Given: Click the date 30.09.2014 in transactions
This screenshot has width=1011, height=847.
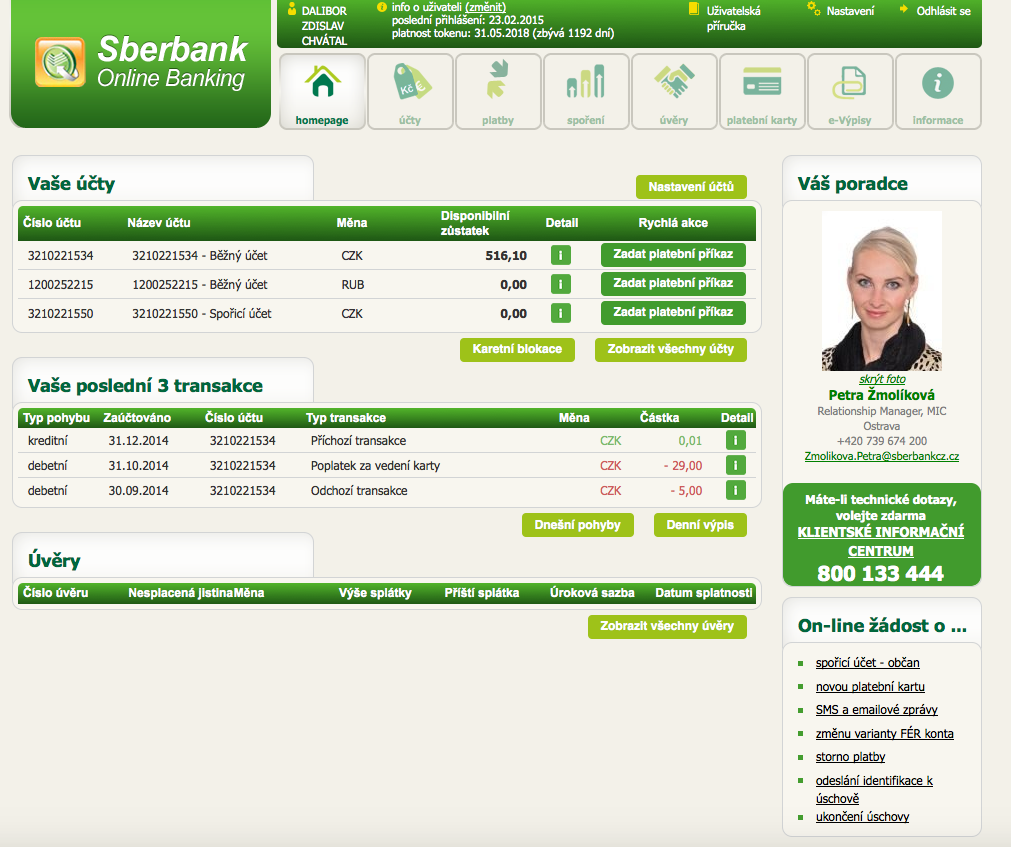Looking at the screenshot, I should coord(139,491).
